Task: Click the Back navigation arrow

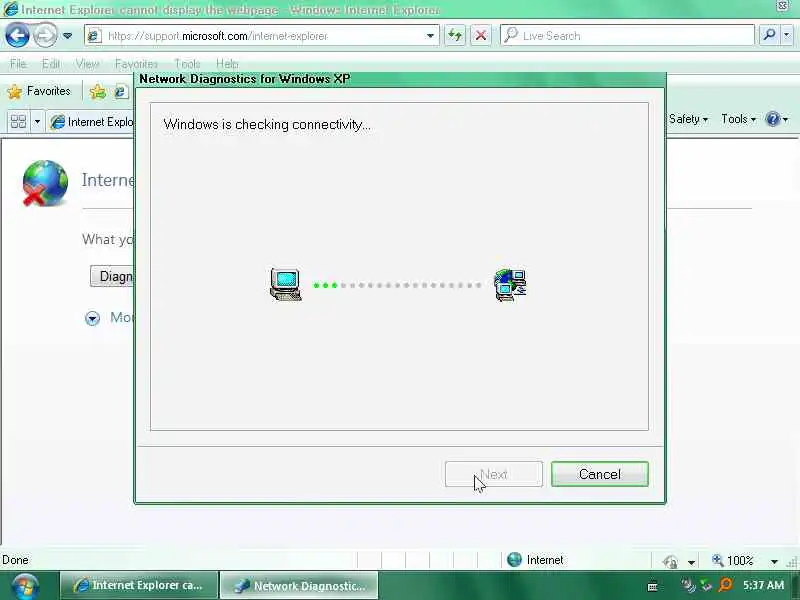Action: point(17,36)
